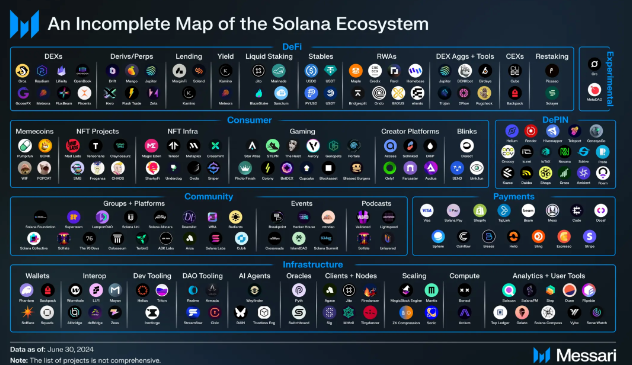This screenshot has width=632, height=365.
Task: Select the Infrastructure section heading
Action: (x=313, y=265)
